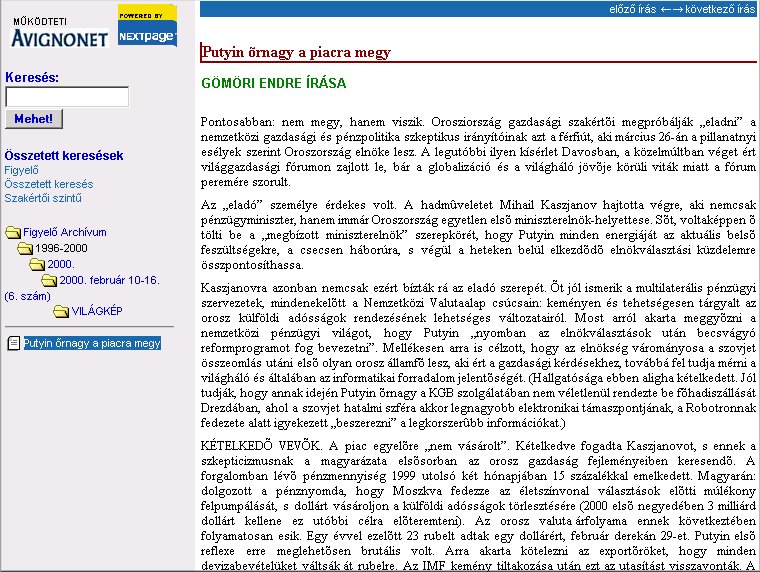Click the VILÁGKÉP folder icon
This screenshot has height=572, width=760.
point(61,311)
